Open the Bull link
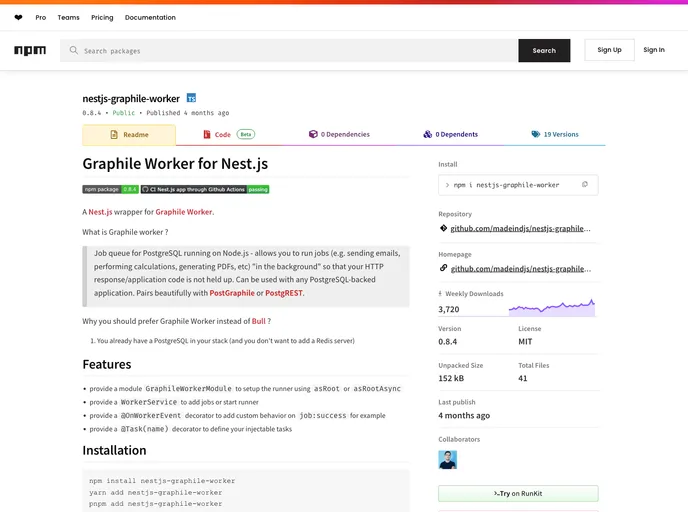The height and width of the screenshot is (512, 688). 258,321
